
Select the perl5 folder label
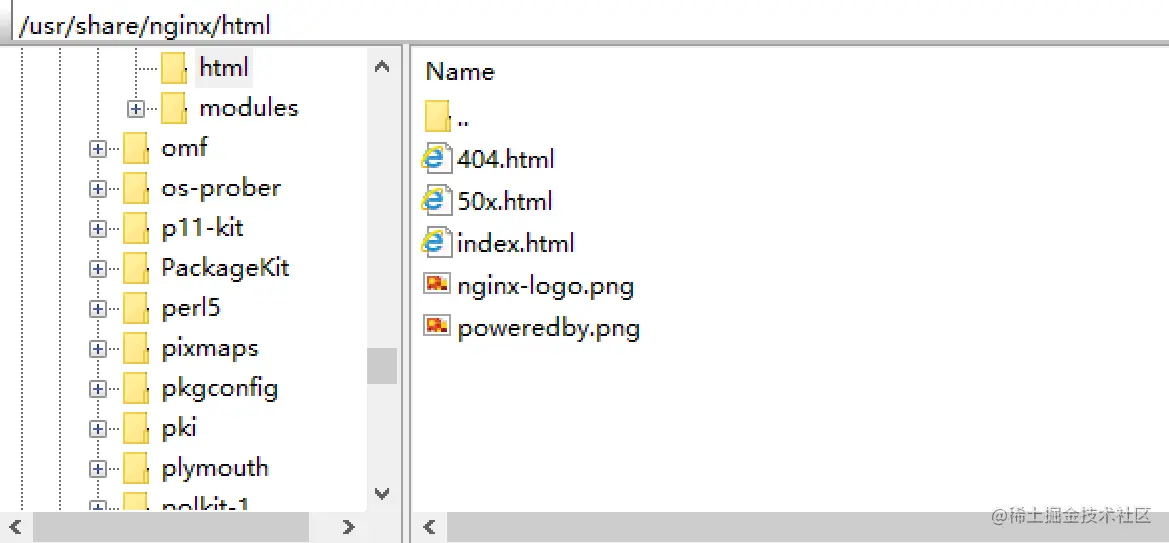[x=191, y=308]
